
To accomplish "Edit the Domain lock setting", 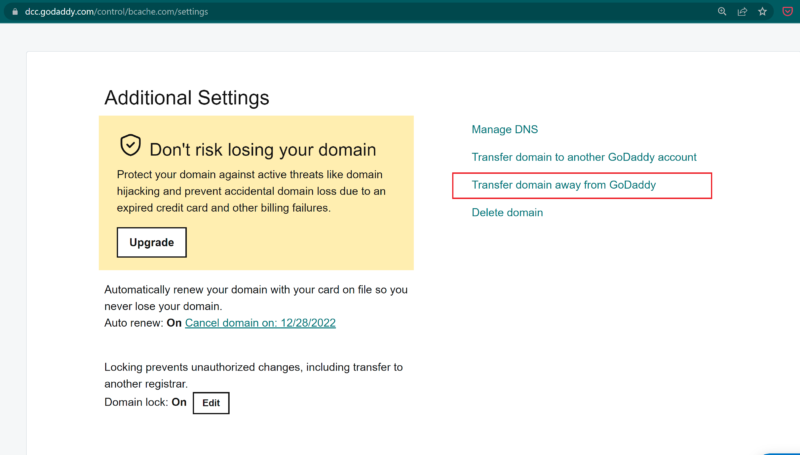I will (x=211, y=403).
